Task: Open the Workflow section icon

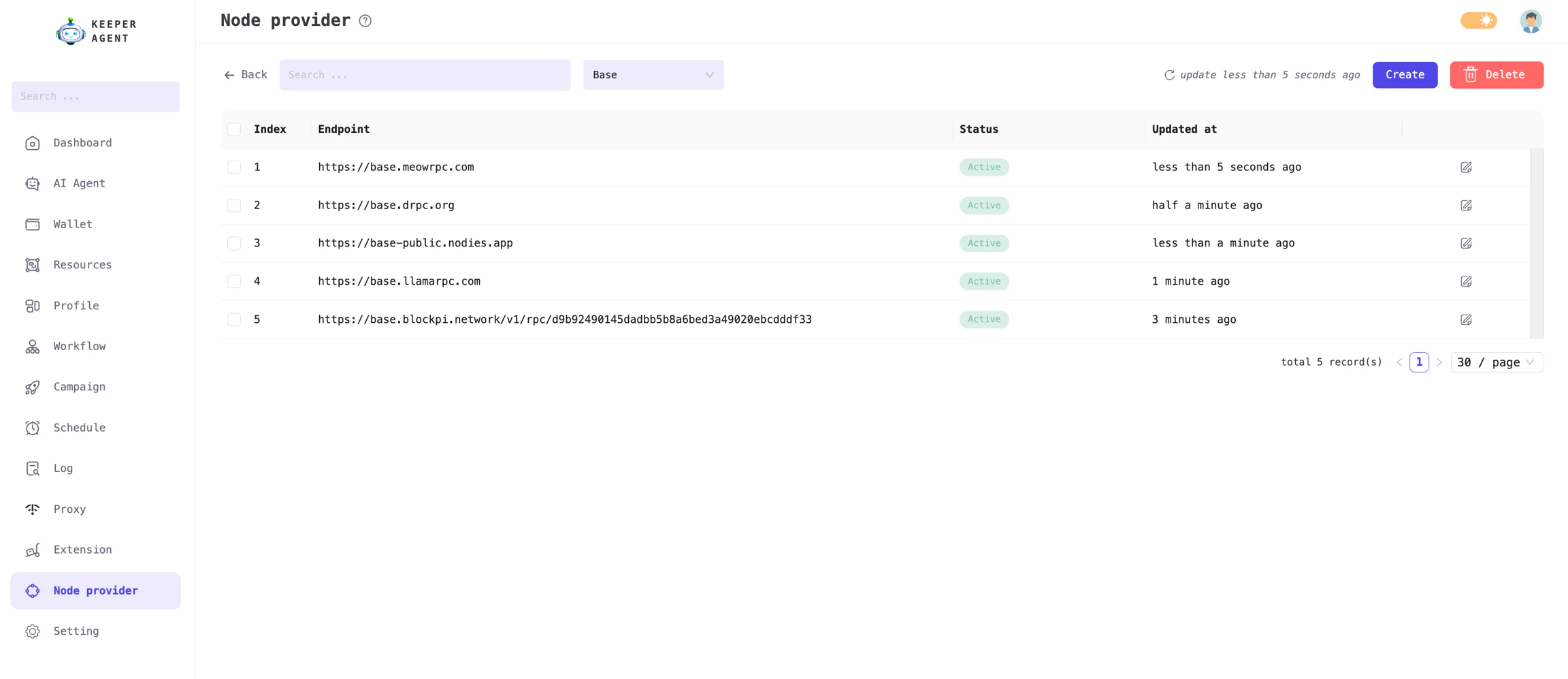Action: 33,346
